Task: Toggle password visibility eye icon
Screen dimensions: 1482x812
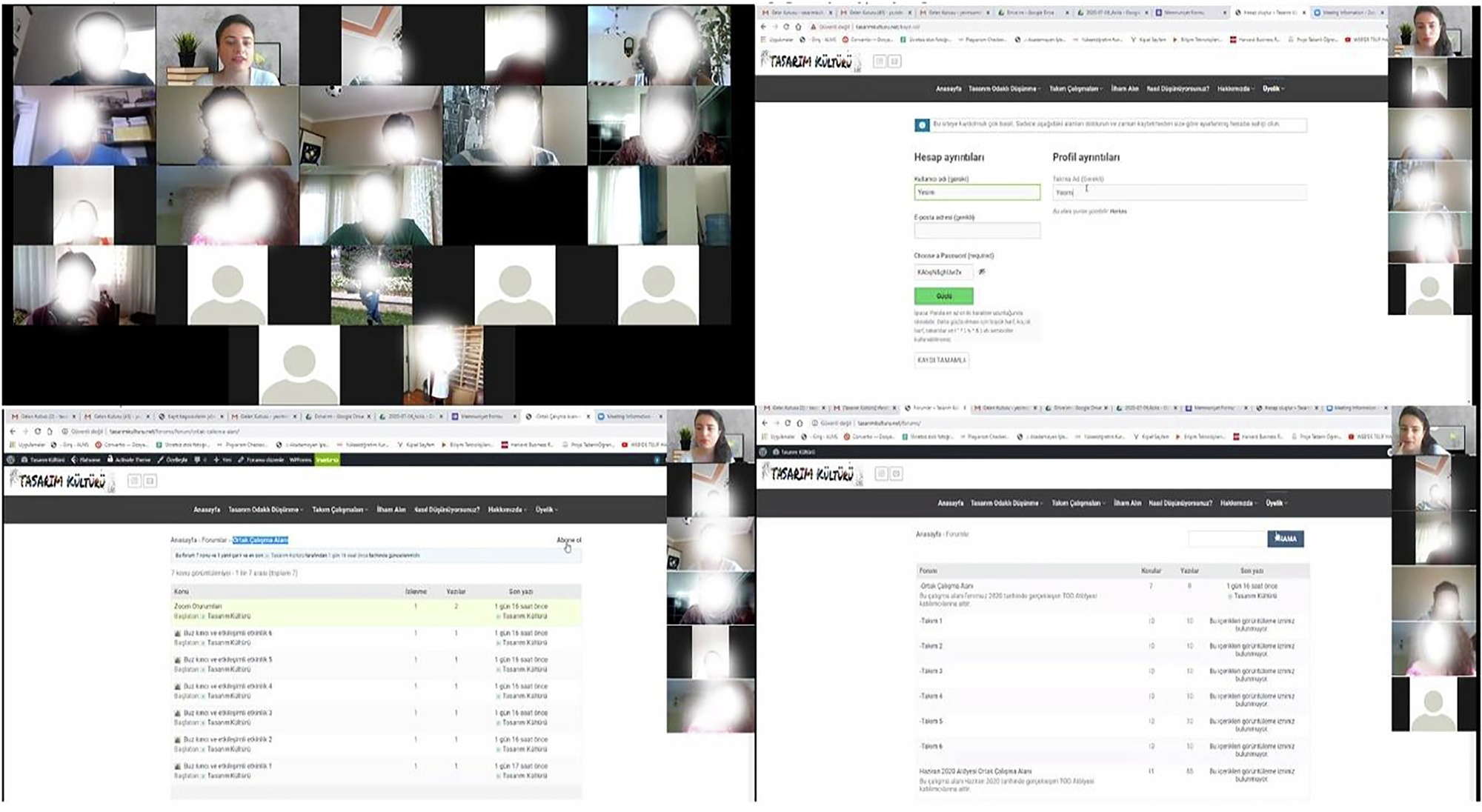Action: (983, 272)
